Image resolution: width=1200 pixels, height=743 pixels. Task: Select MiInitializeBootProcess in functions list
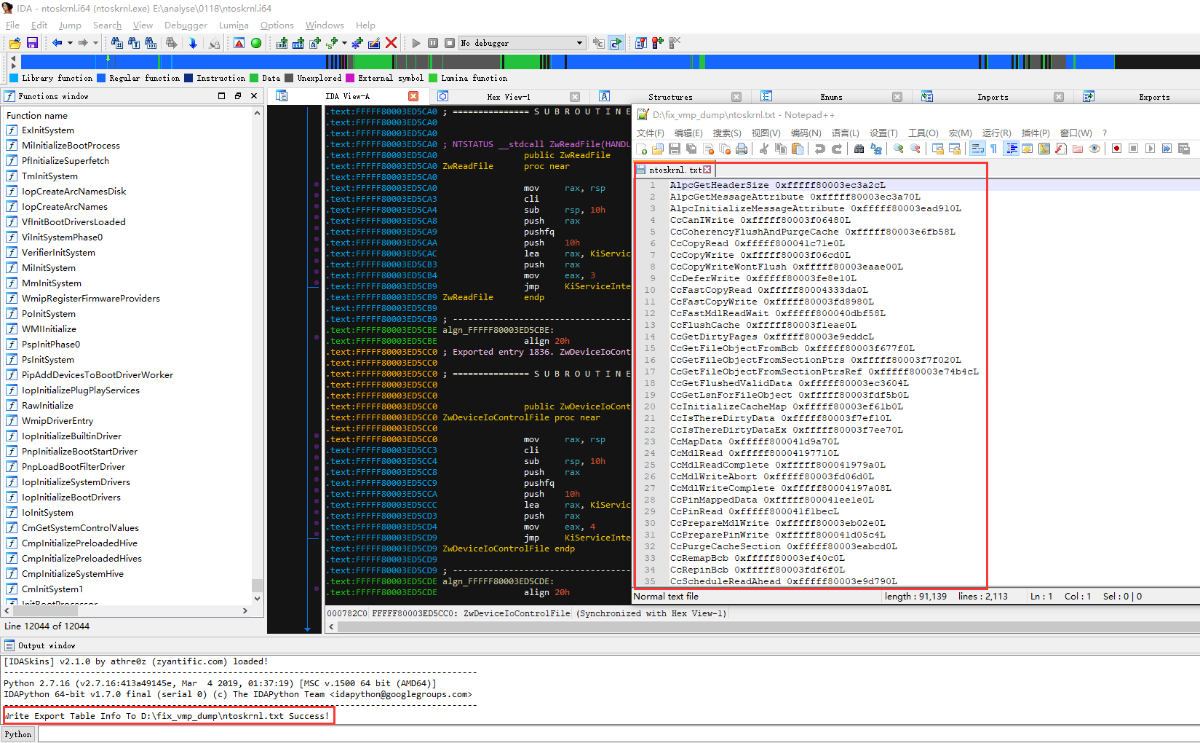(70, 145)
